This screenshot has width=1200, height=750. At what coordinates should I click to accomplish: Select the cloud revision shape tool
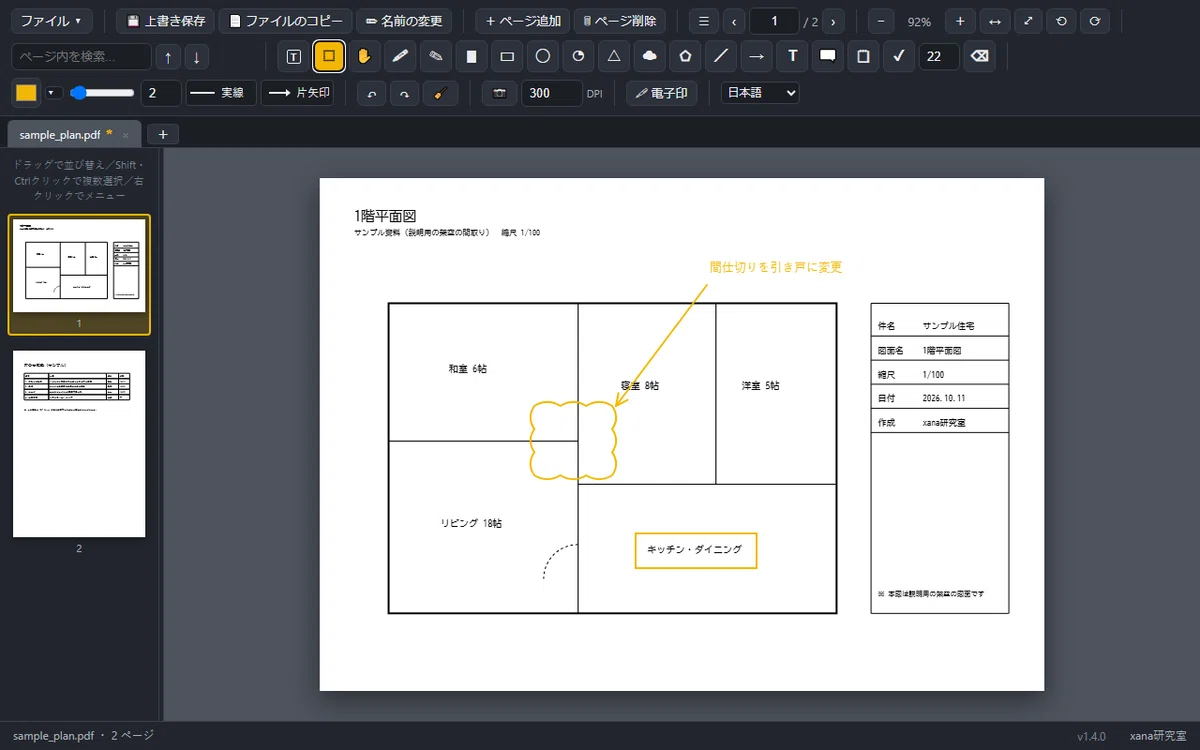pyautogui.click(x=650, y=56)
